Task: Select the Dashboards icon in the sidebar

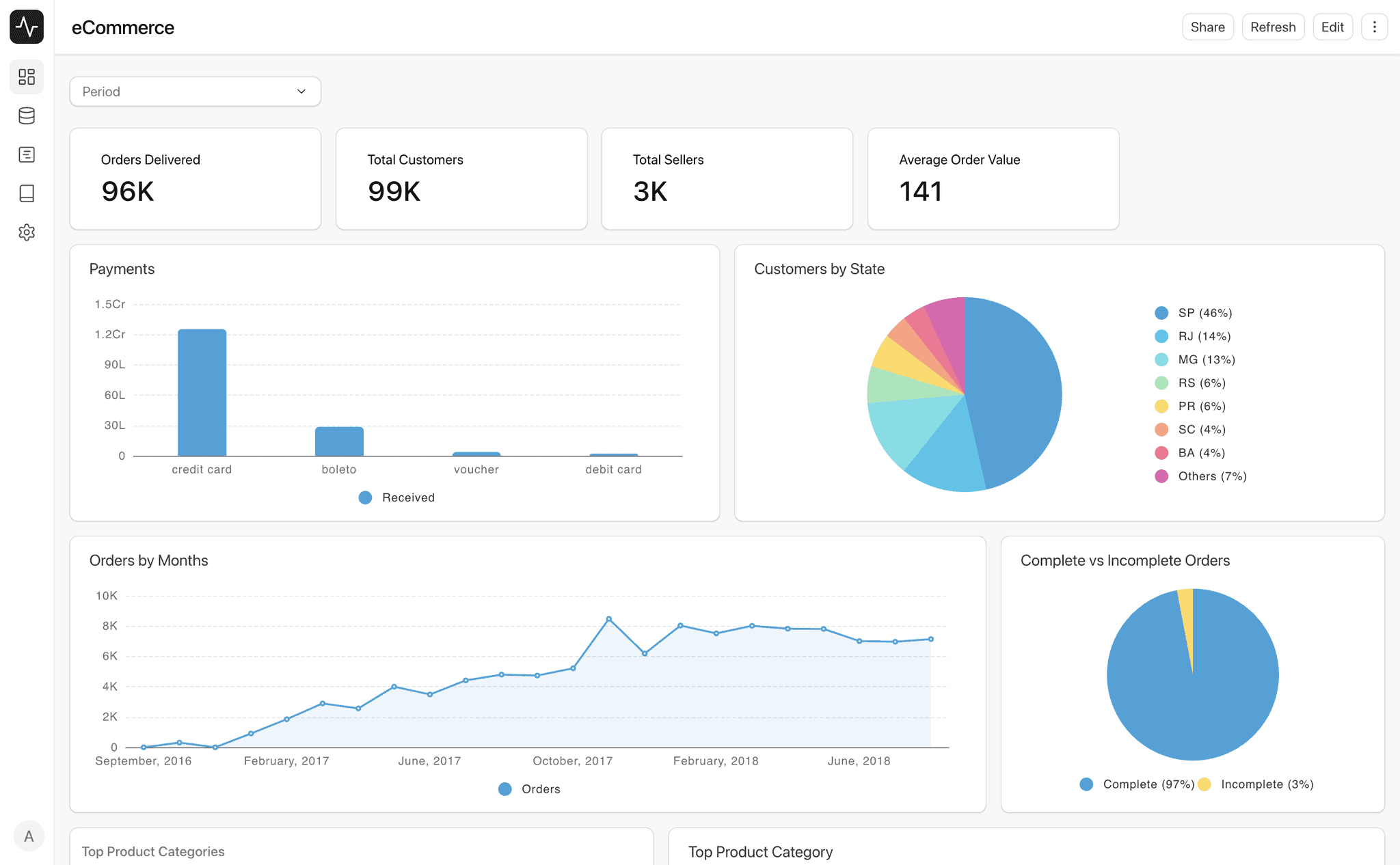Action: pos(27,77)
